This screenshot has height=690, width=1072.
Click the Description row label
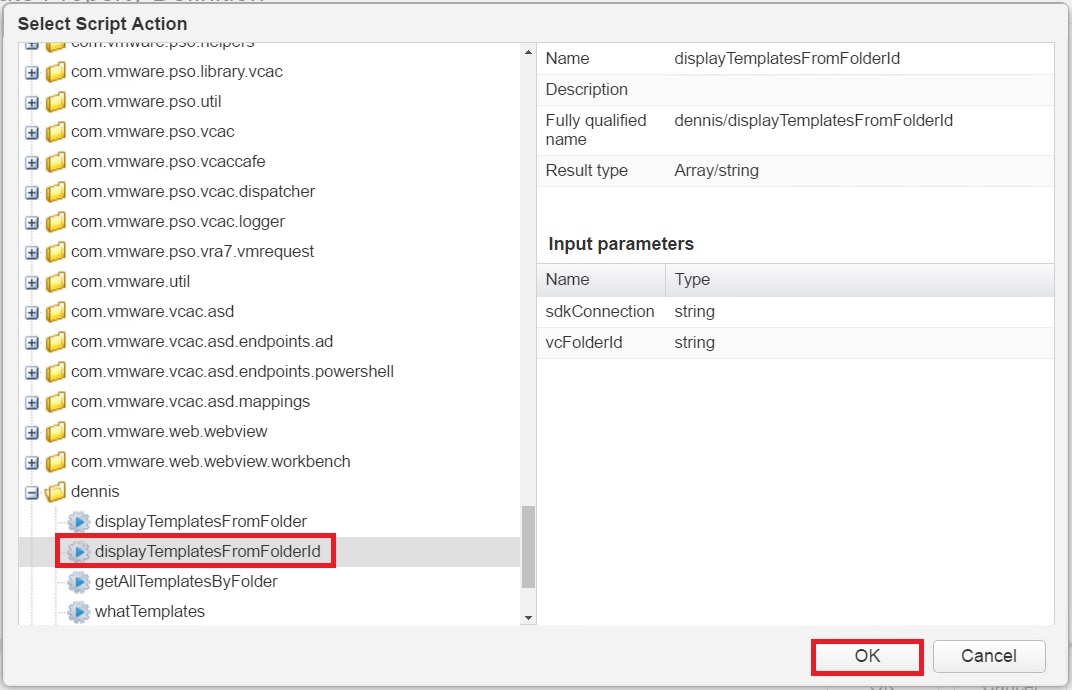click(587, 90)
